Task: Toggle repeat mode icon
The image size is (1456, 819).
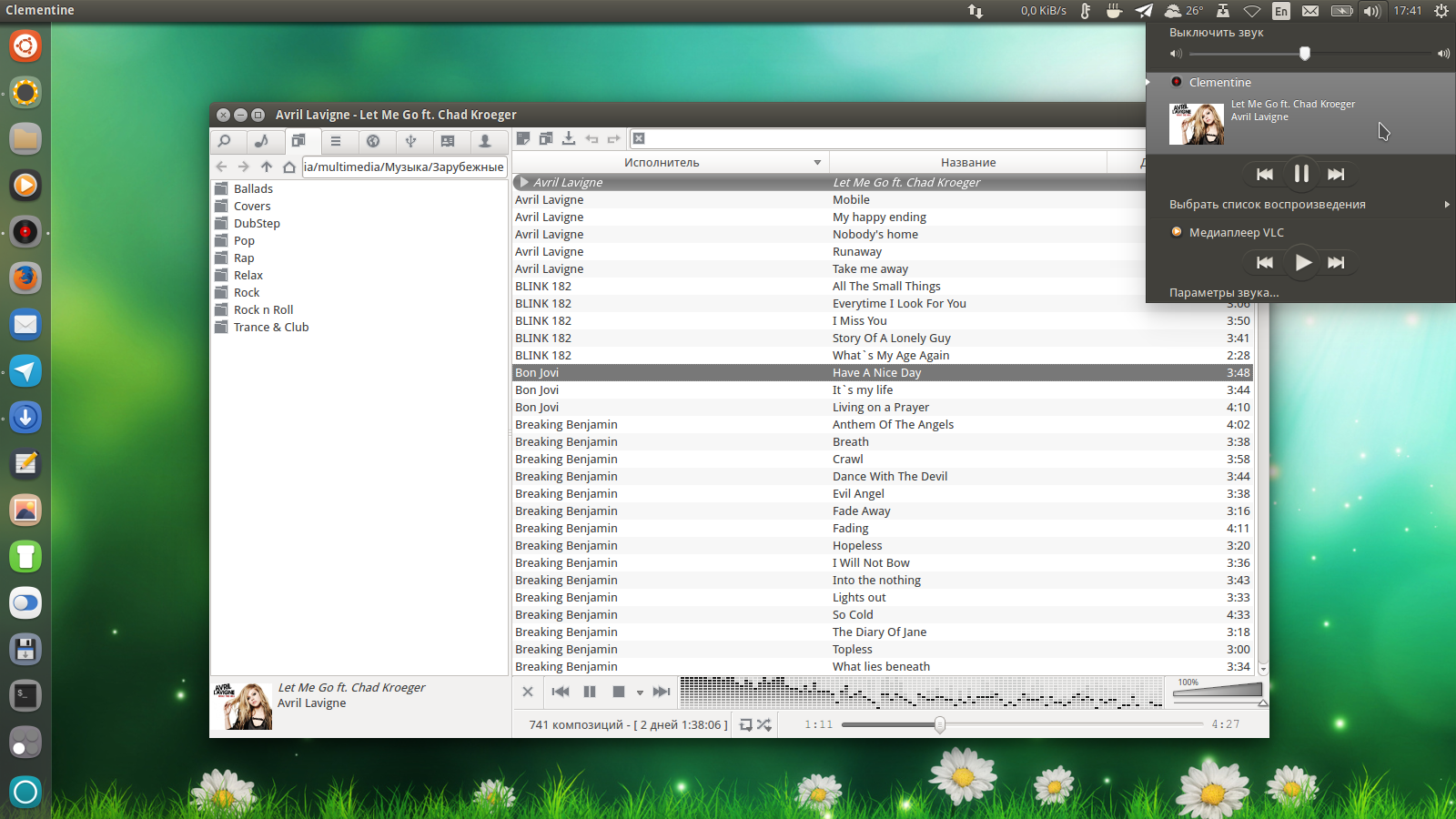Action: [x=746, y=724]
